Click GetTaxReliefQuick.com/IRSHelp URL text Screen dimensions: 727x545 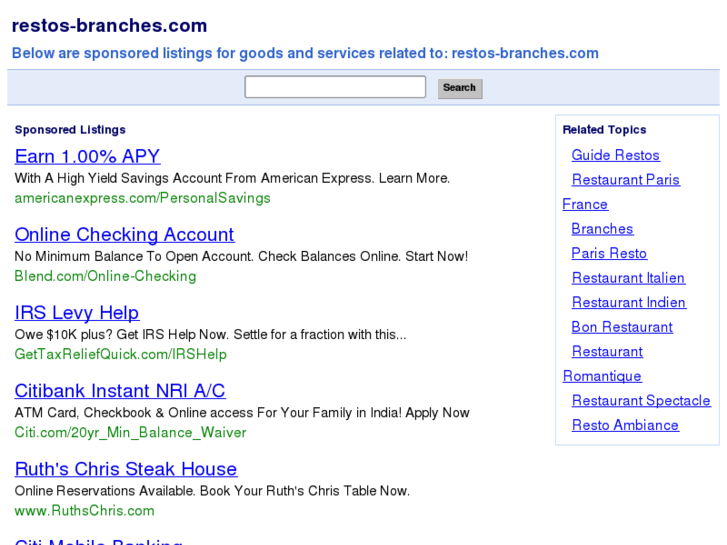coord(121,354)
